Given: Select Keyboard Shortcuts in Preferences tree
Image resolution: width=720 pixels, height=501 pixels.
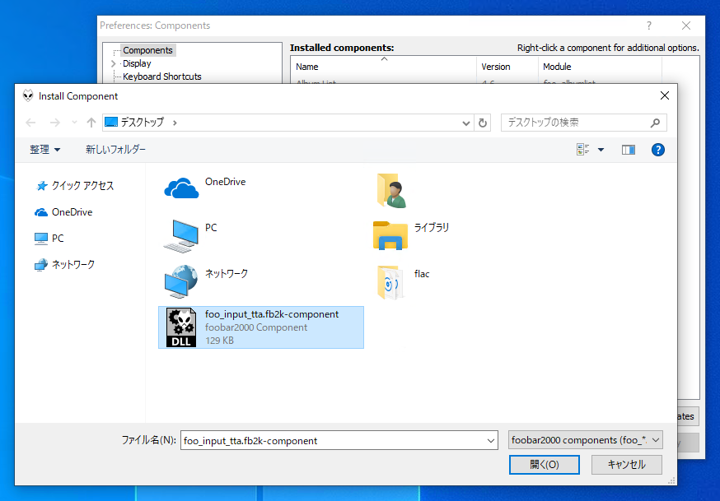Looking at the screenshot, I should click(162, 77).
